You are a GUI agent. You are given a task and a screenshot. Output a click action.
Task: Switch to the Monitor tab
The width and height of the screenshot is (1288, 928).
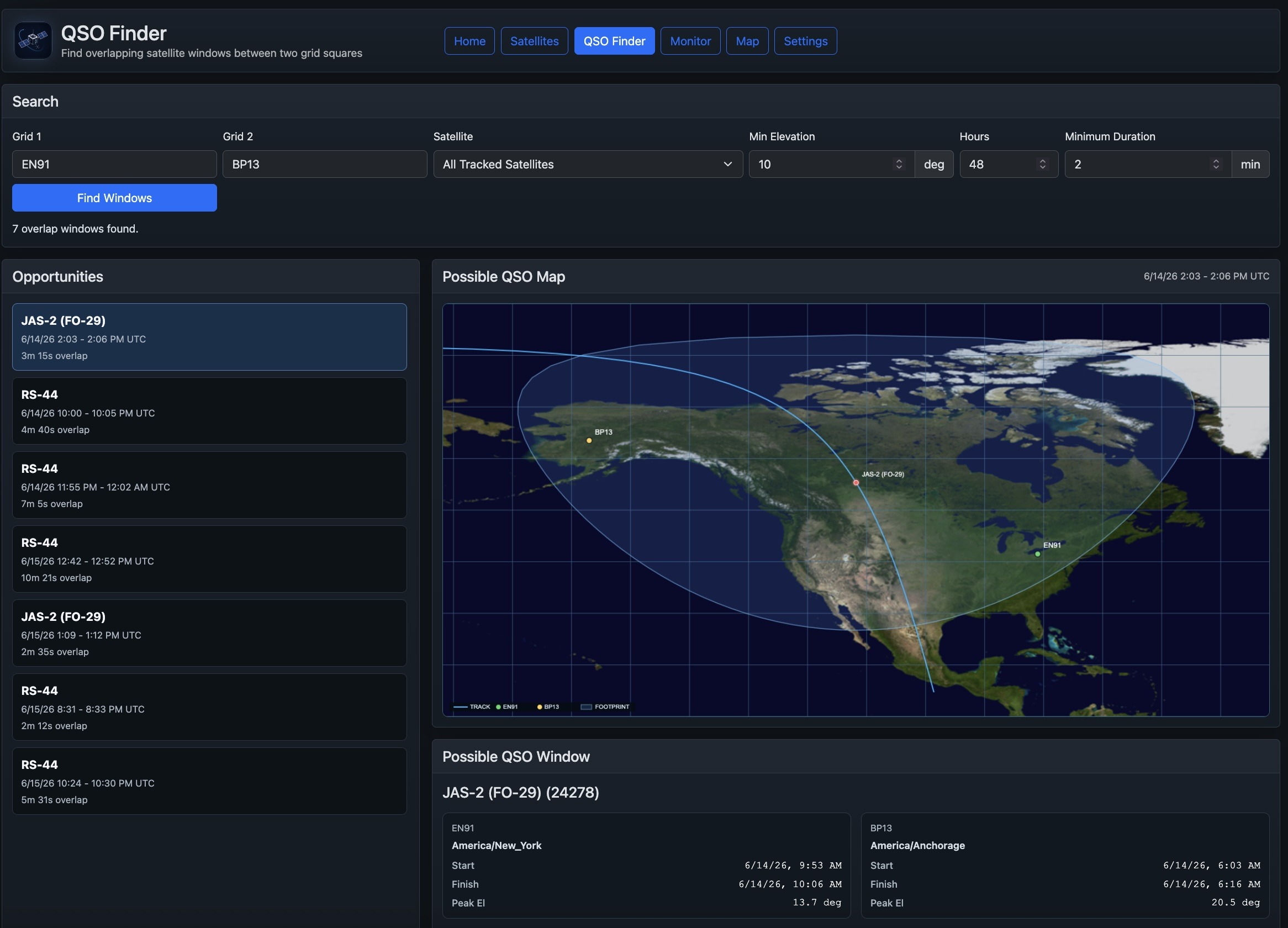(x=690, y=41)
